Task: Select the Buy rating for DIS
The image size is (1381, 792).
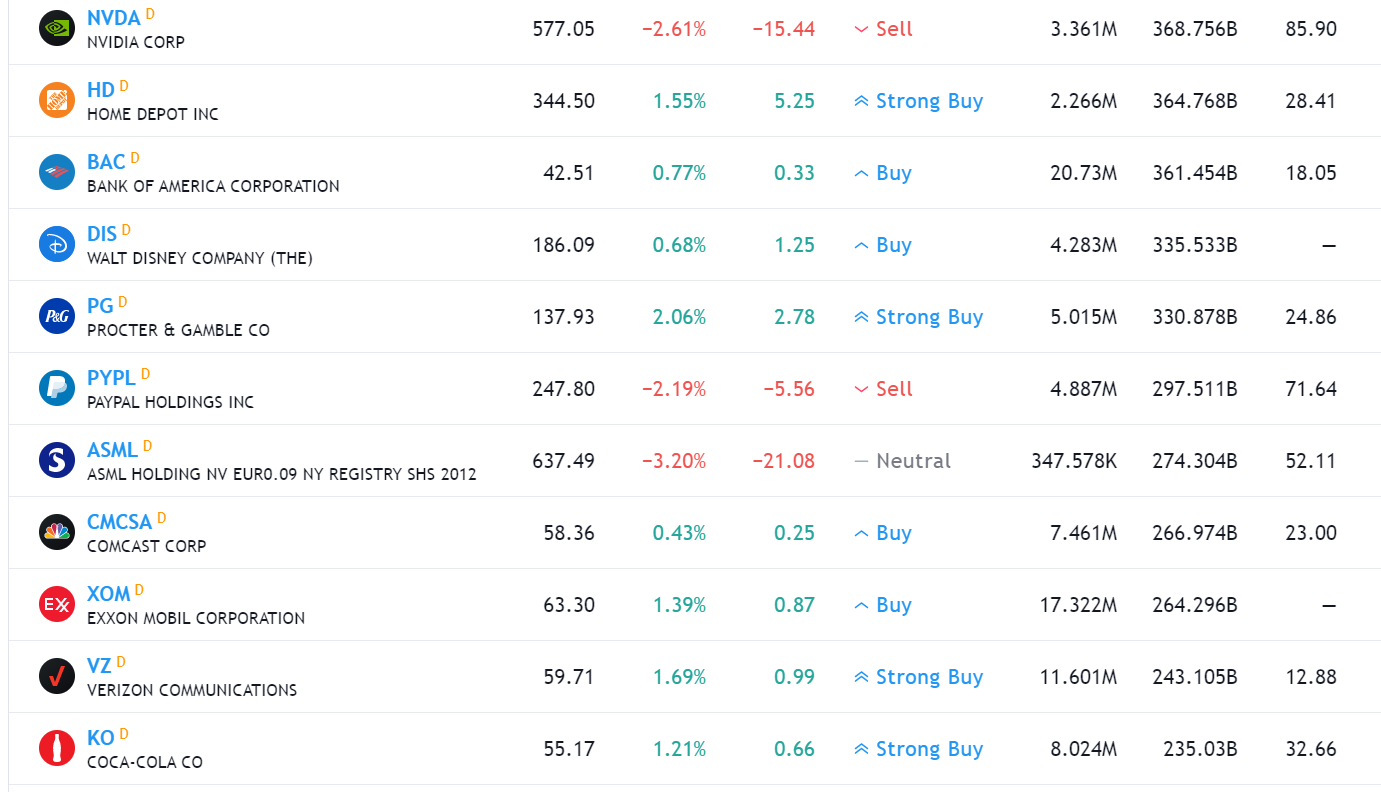Action: (x=882, y=245)
